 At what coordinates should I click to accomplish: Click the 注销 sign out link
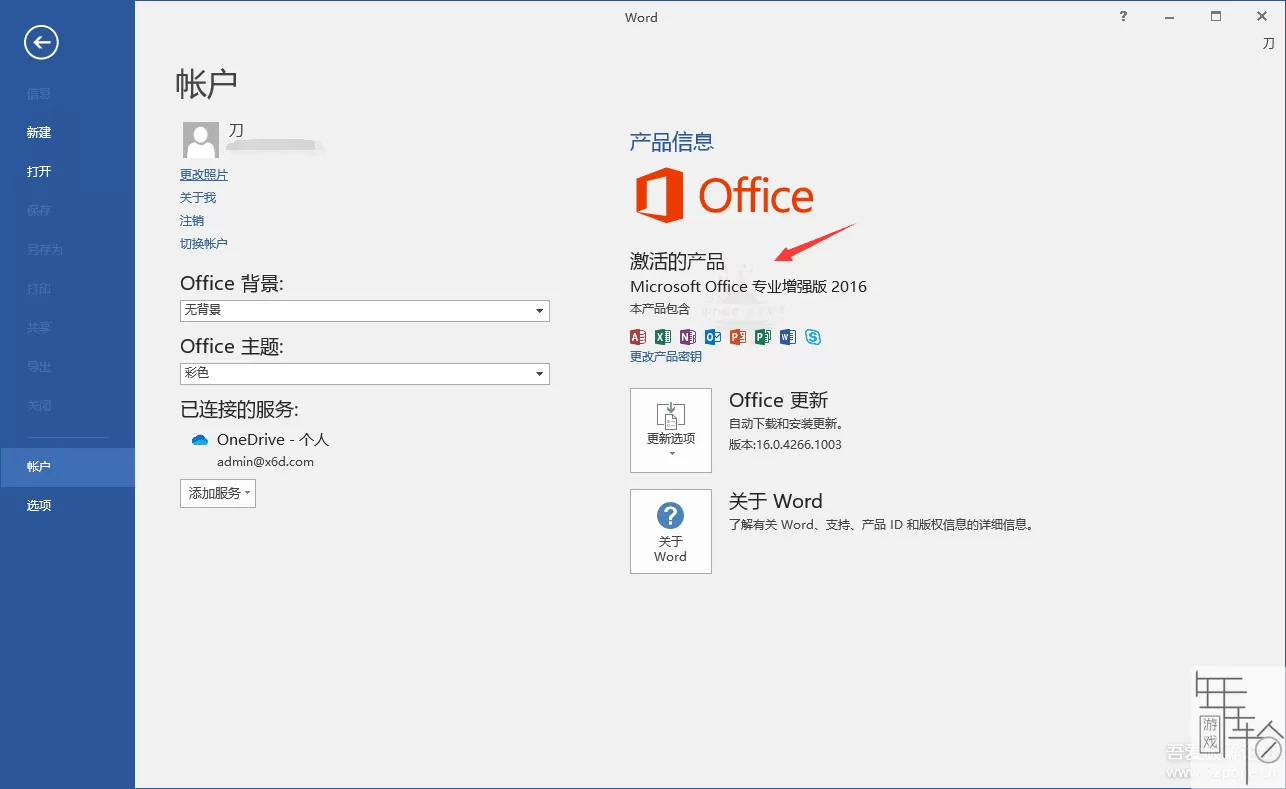[192, 221]
